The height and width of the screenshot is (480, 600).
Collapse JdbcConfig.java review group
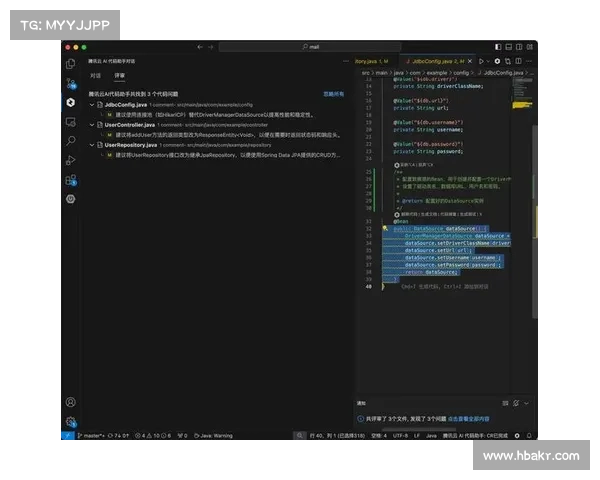coord(92,104)
